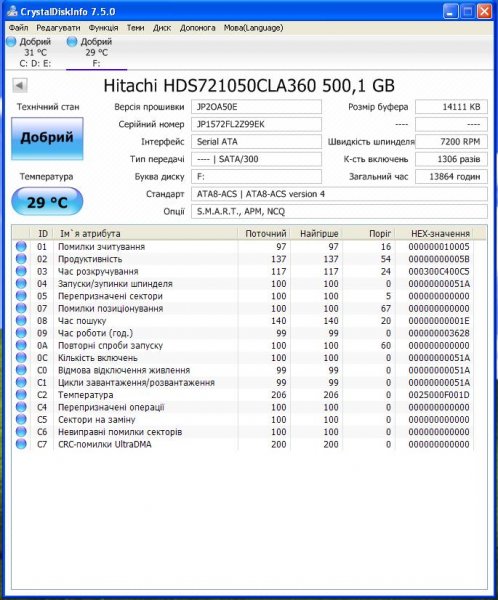
Task: Click status icon of attribute 09 Час роботи
Action: [x=21, y=333]
